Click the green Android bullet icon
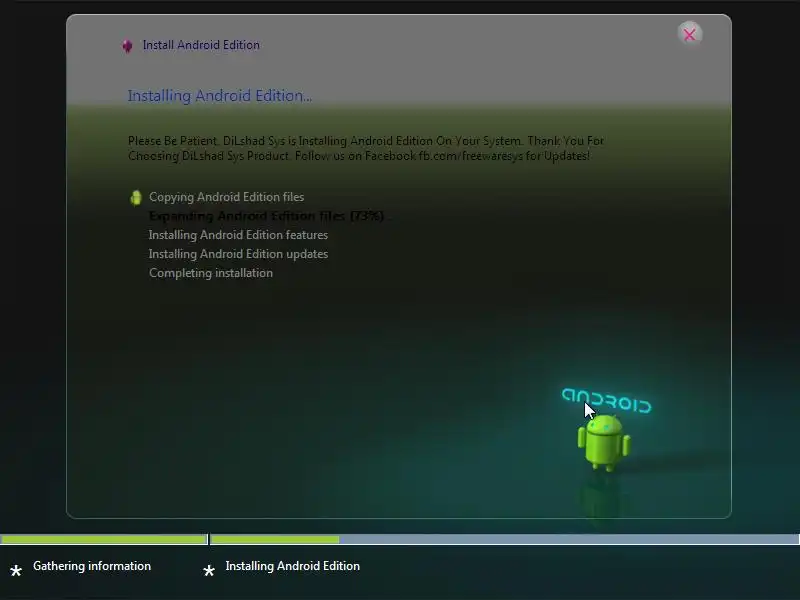This screenshot has height=600, width=800. pyautogui.click(x=136, y=197)
